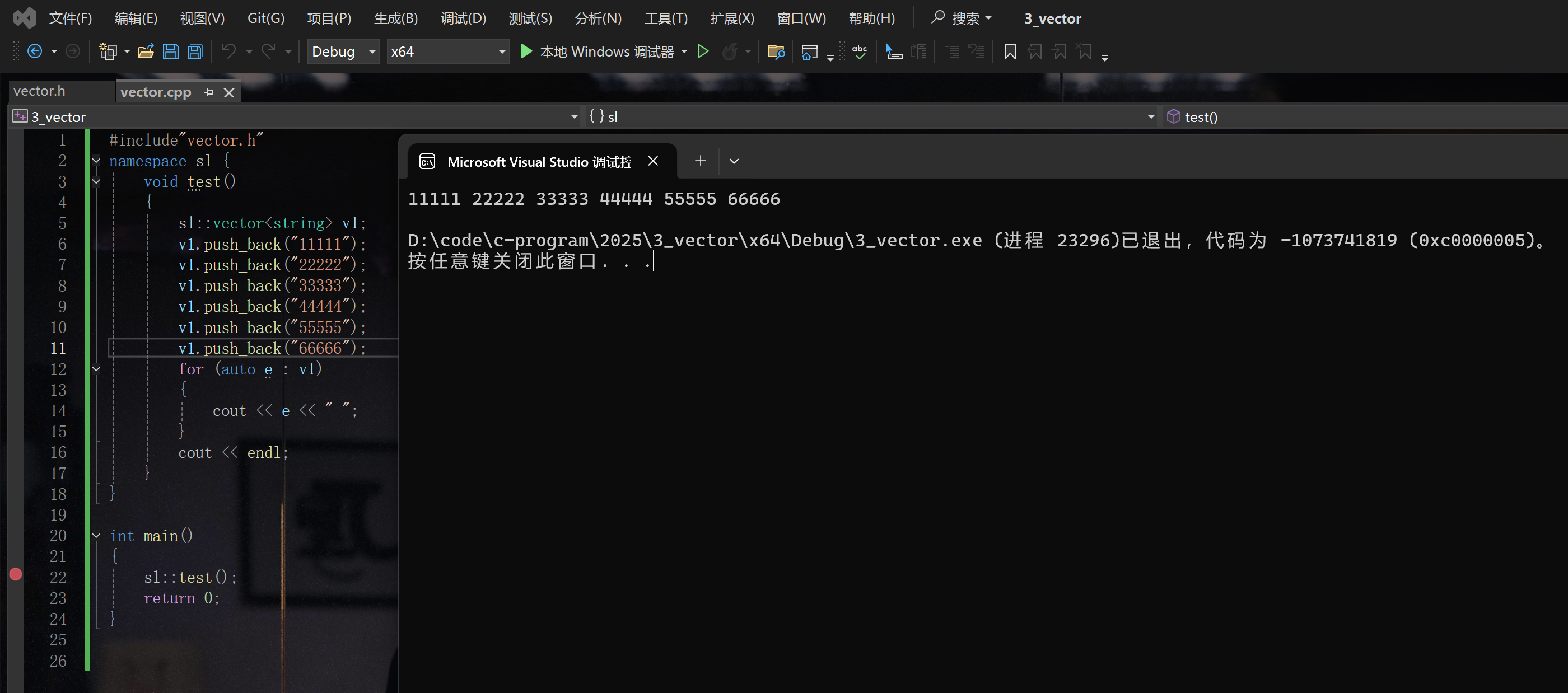Click the Navigate Backward arrow icon
The height and width of the screenshot is (693, 1568).
[35, 51]
